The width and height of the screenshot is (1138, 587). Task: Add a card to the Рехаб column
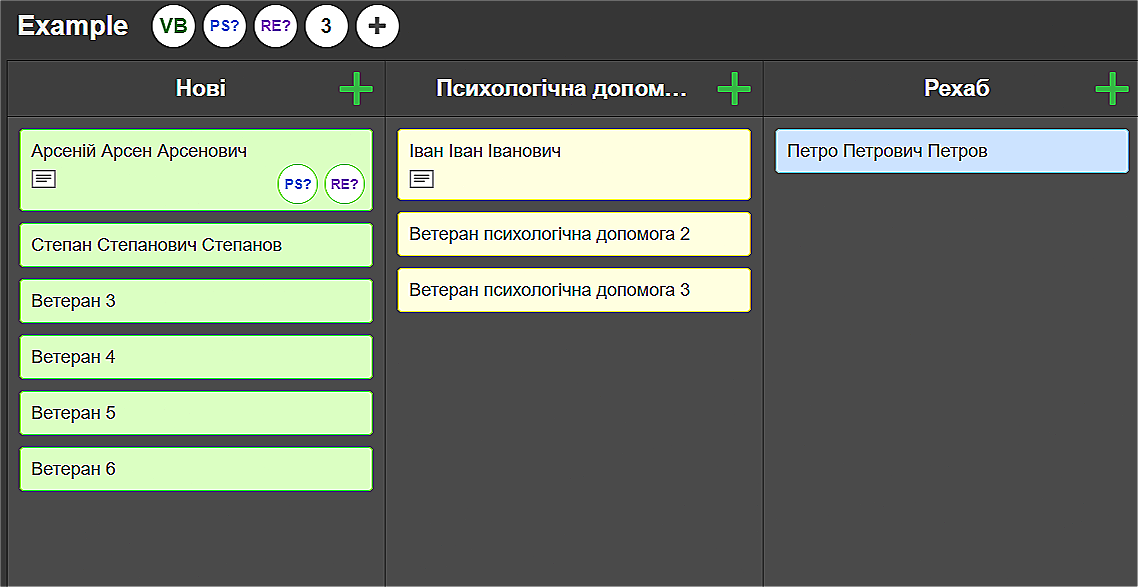point(1111,88)
